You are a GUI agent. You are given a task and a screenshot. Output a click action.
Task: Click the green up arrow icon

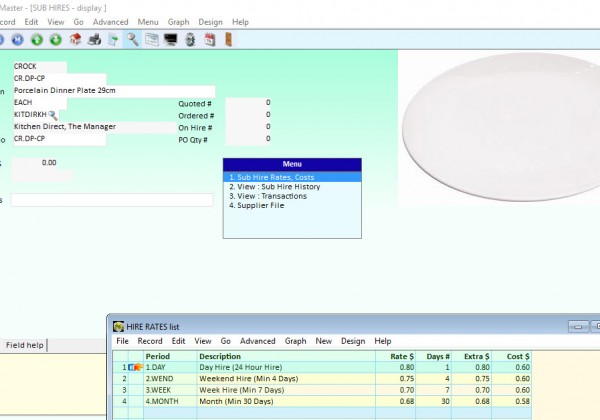point(37,39)
